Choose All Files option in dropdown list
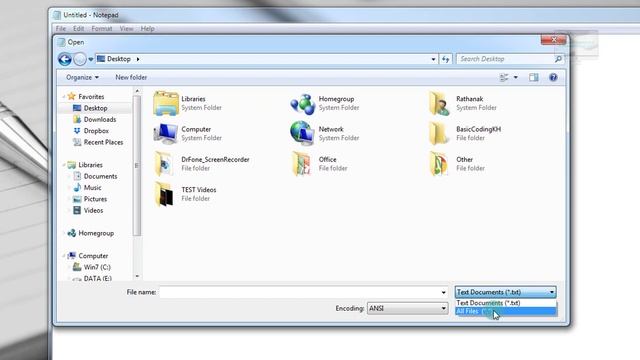Image resolution: width=640 pixels, height=360 pixels. (x=506, y=311)
